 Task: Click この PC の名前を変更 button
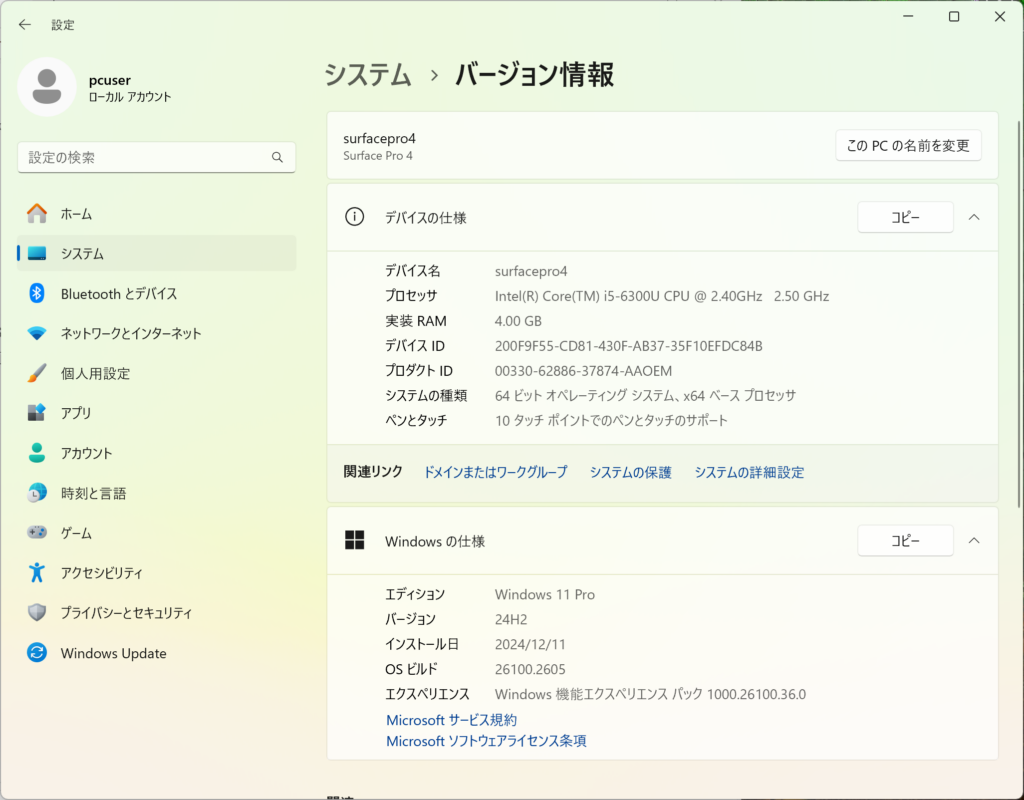[908, 146]
